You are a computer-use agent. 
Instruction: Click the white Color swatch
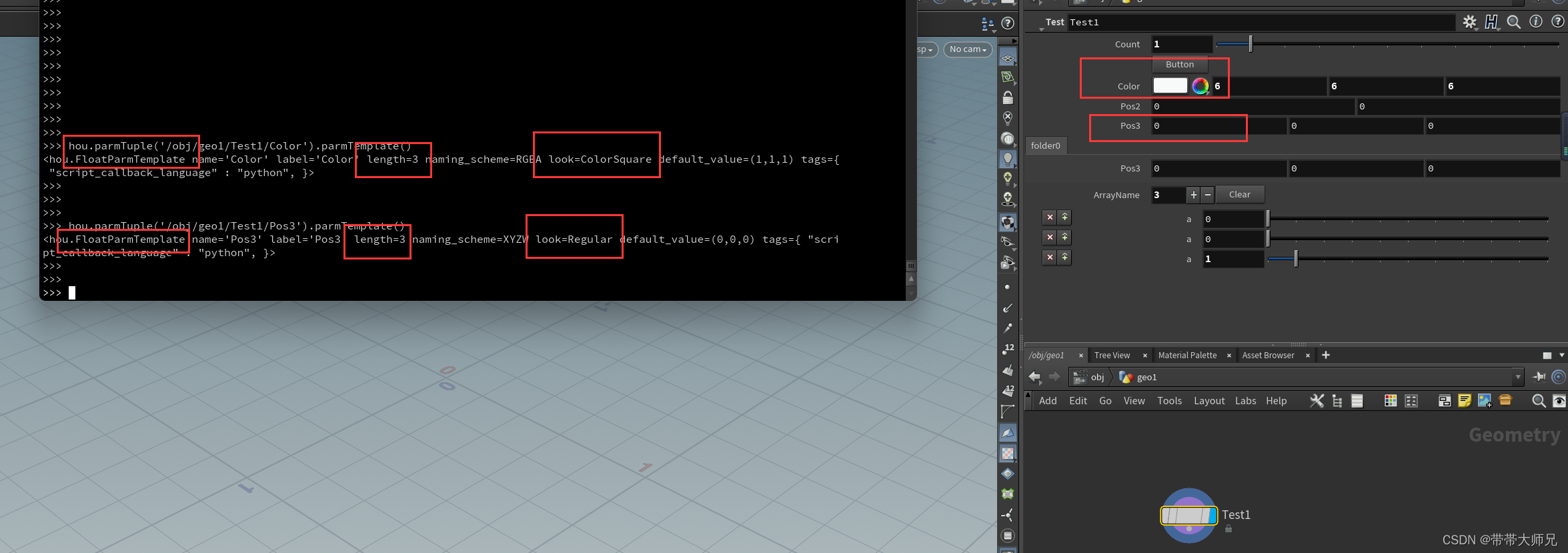click(1170, 85)
